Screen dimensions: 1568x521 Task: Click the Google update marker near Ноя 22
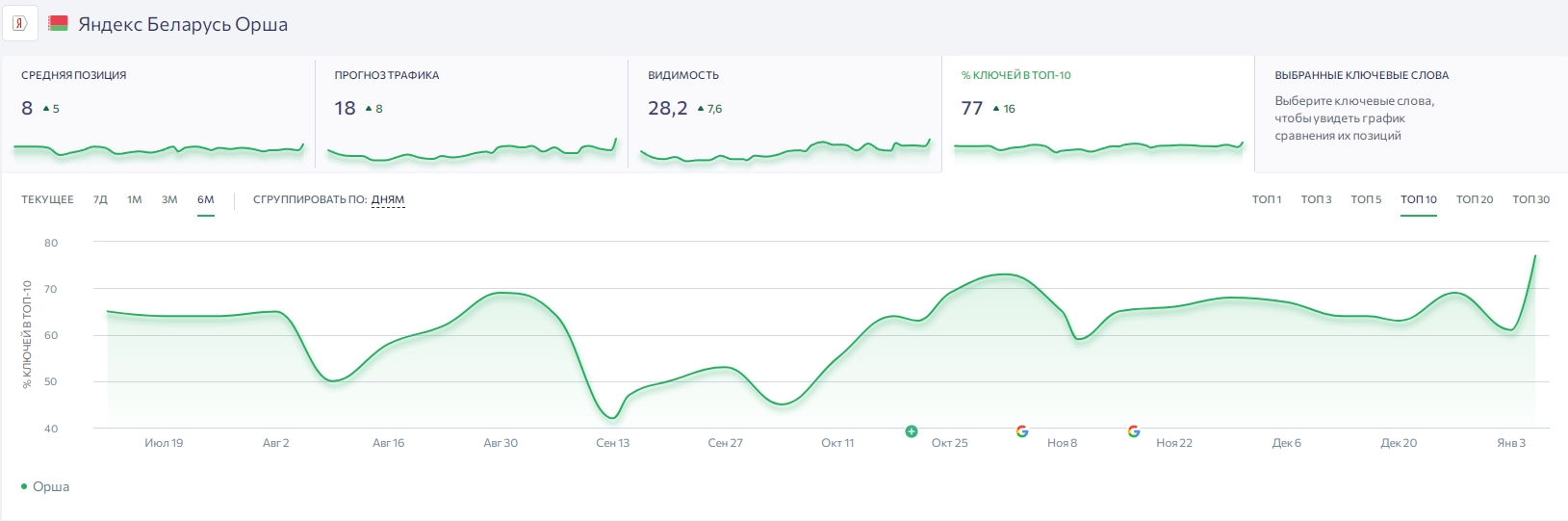pyautogui.click(x=1134, y=431)
